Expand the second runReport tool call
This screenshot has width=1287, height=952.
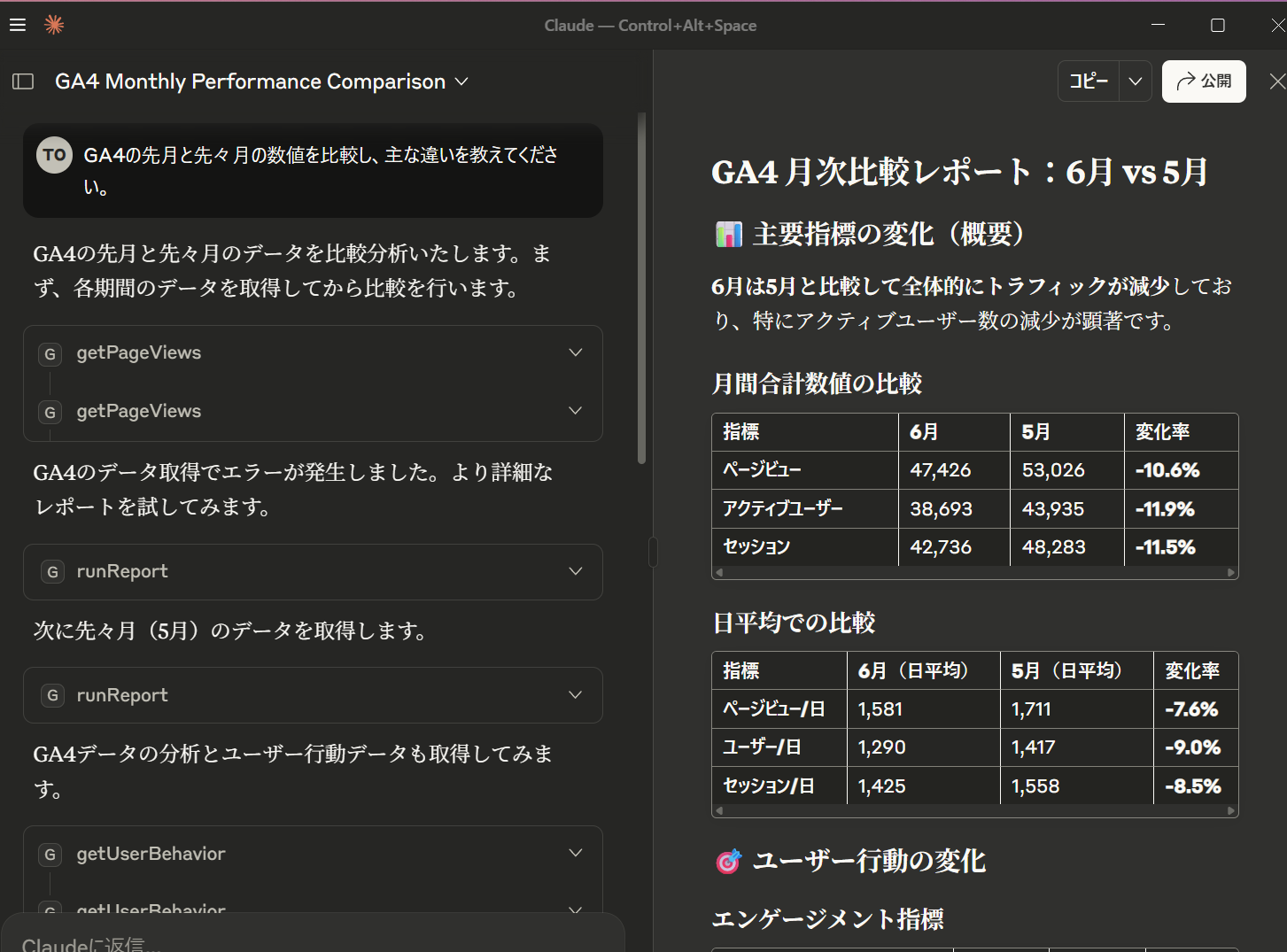pos(575,695)
